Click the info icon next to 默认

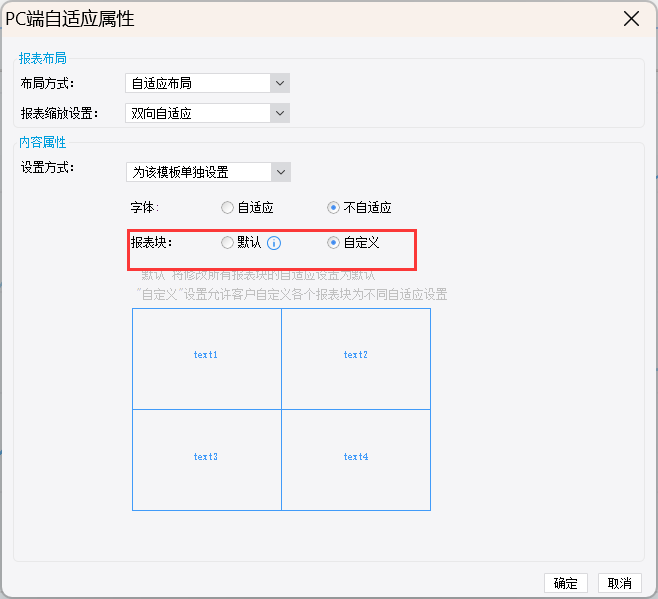274,243
